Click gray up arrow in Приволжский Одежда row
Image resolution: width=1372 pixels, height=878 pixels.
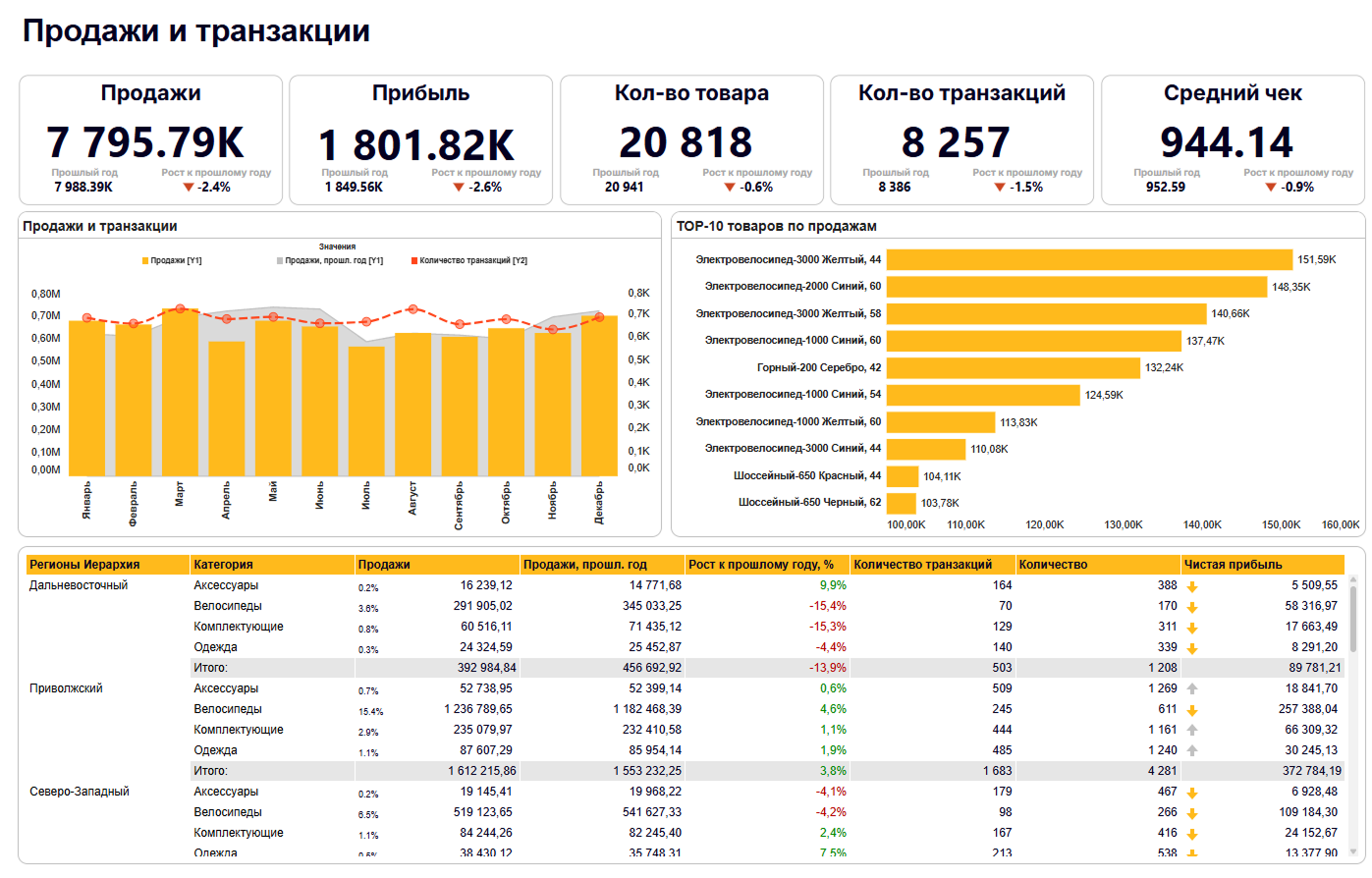[x=1192, y=751]
